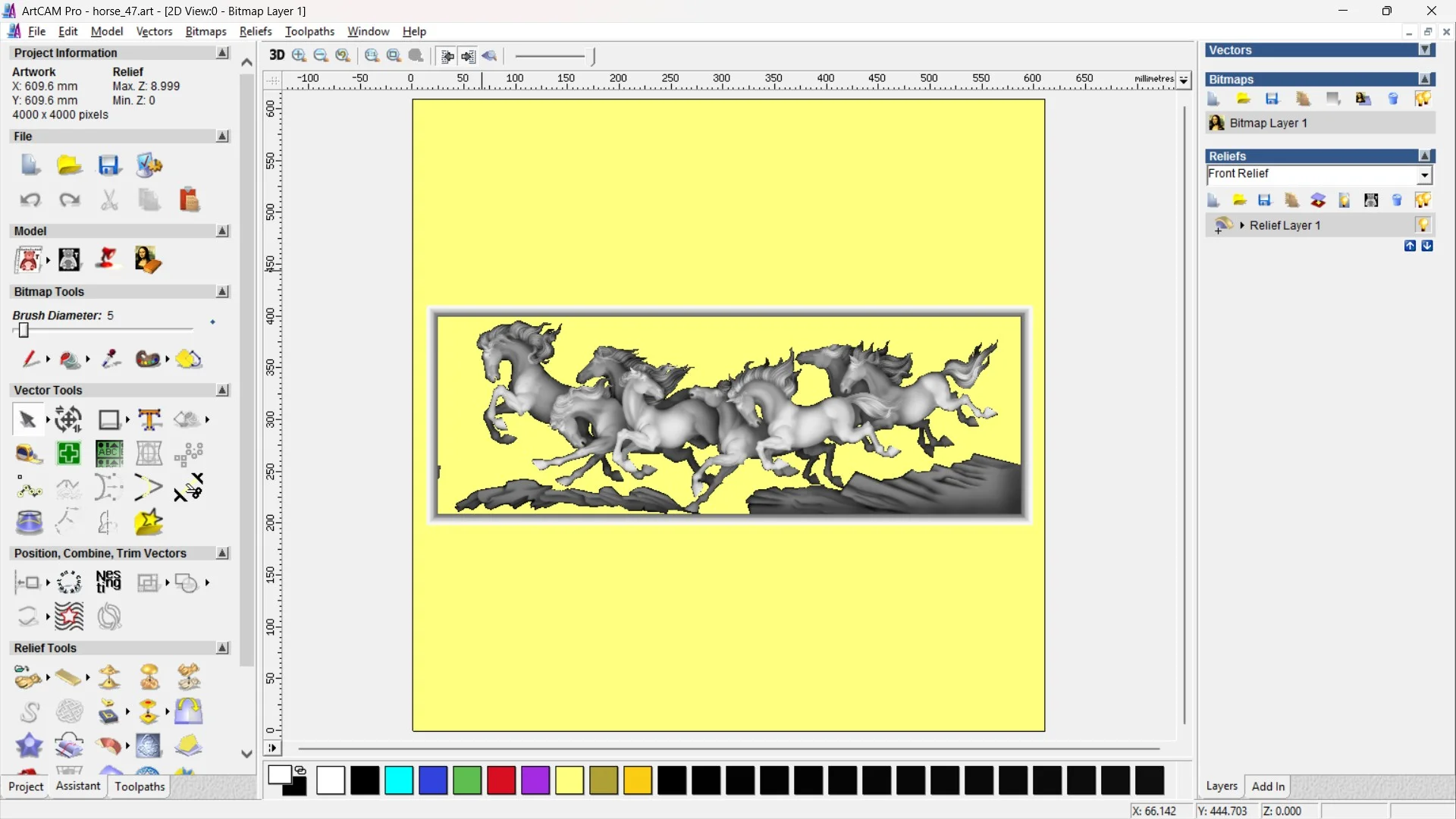The image size is (1456, 819).
Task: Create a new bitmap layer in Bitmaps panel
Action: [1213, 99]
